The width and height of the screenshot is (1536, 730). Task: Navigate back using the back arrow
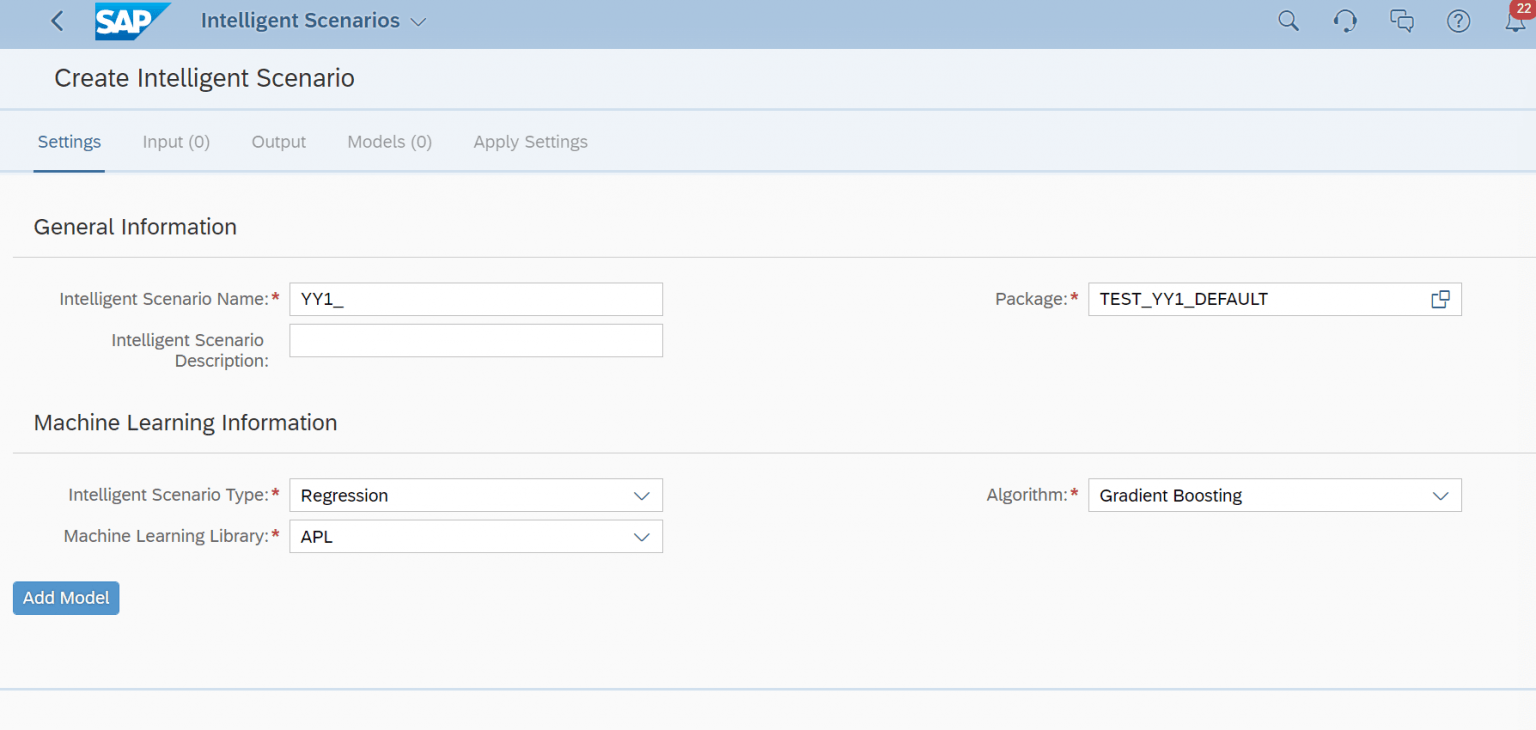(x=57, y=20)
